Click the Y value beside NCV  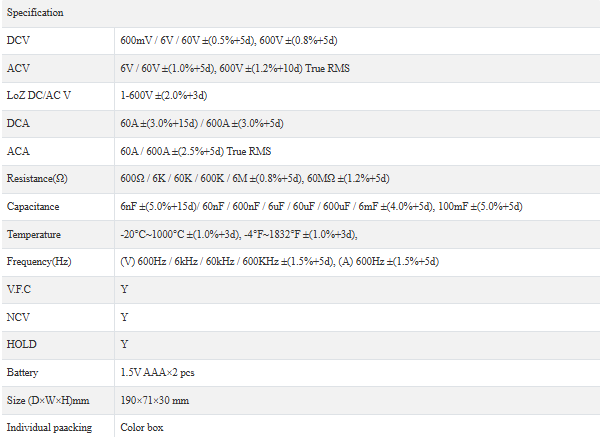coord(124,317)
